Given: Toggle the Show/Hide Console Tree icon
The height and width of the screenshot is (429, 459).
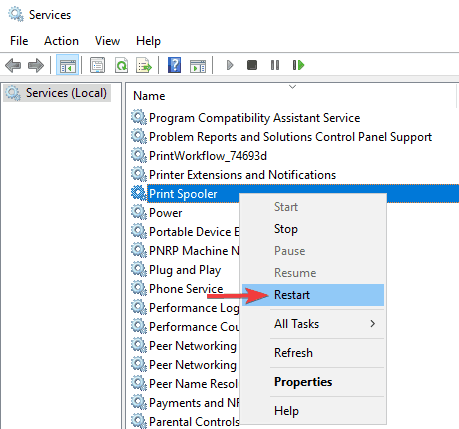Looking at the screenshot, I should click(67, 65).
